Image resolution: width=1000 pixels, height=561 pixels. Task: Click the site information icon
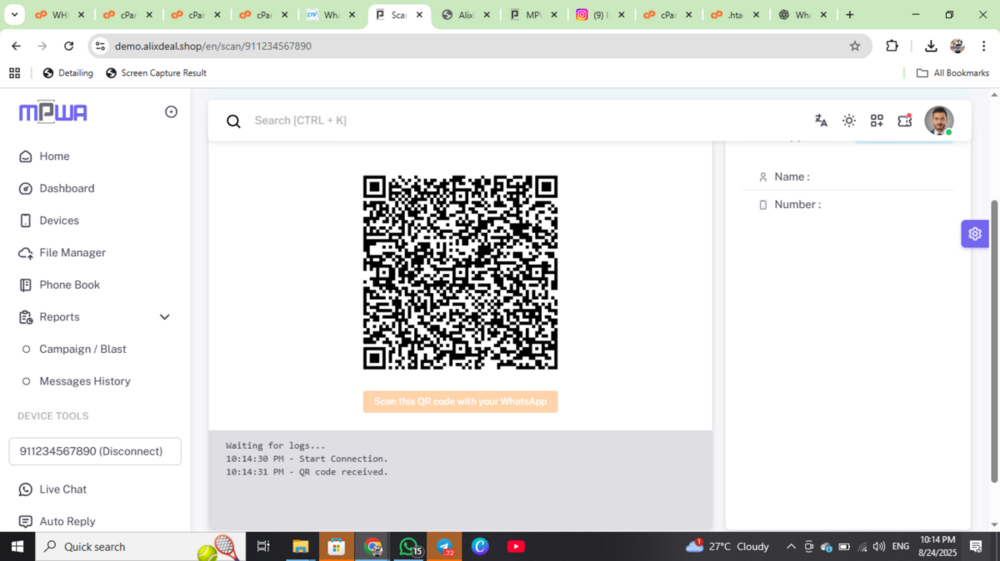point(101,46)
